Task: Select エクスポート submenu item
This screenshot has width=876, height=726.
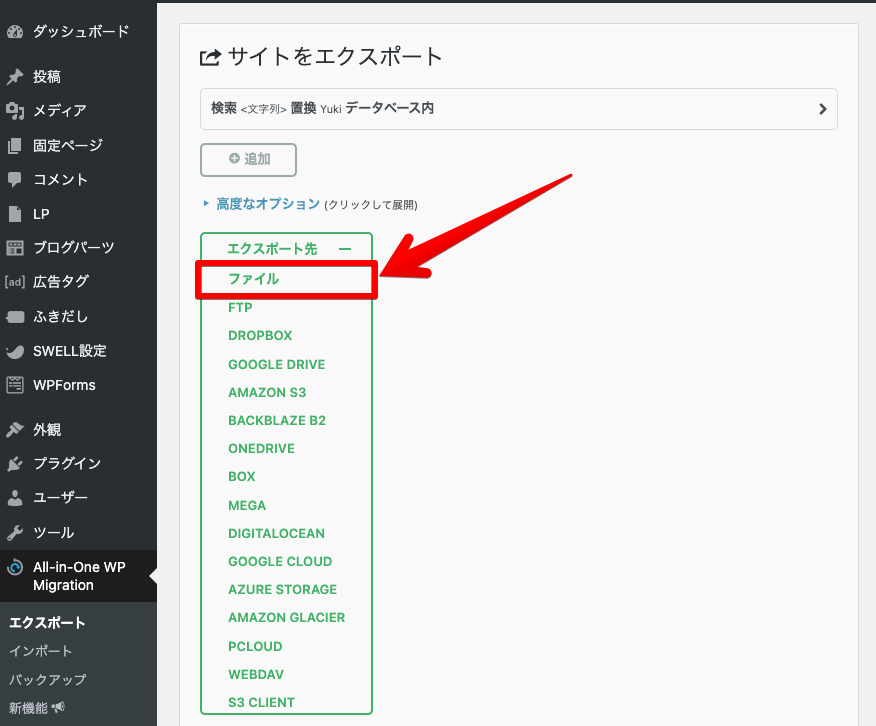Action: pyautogui.click(x=47, y=623)
